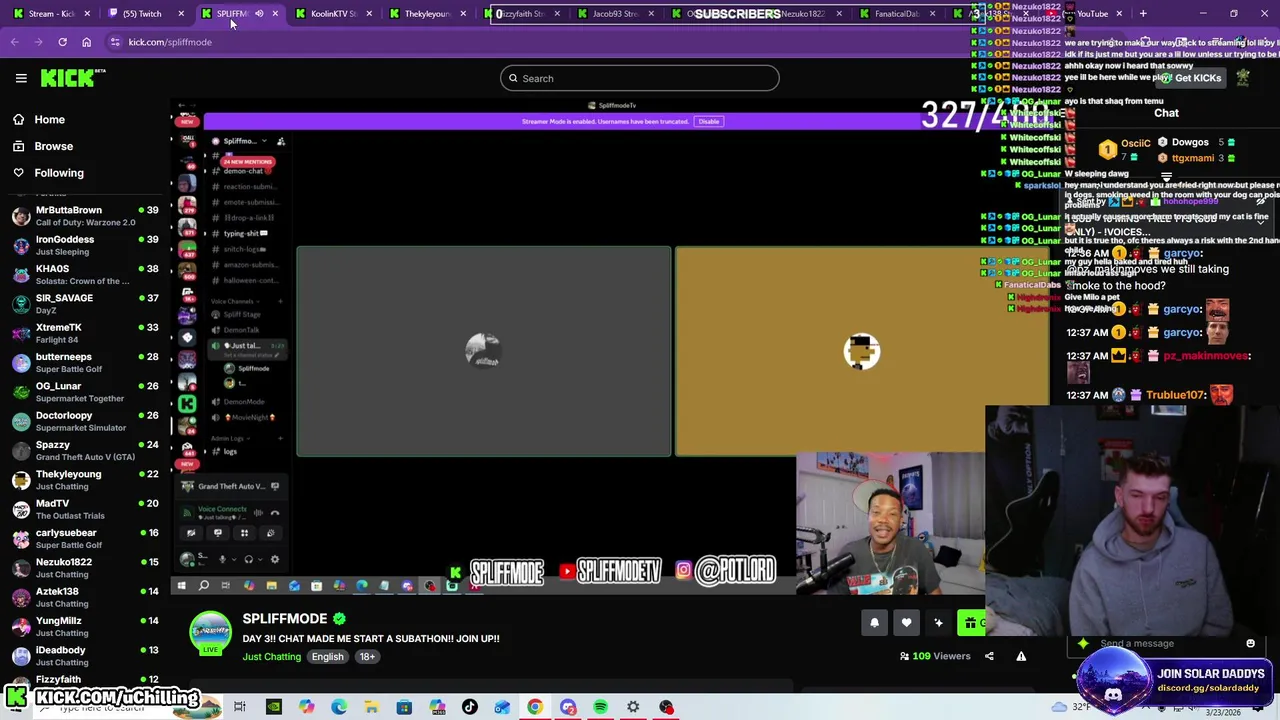
Task: Go back in browser history
Action: 14,42
